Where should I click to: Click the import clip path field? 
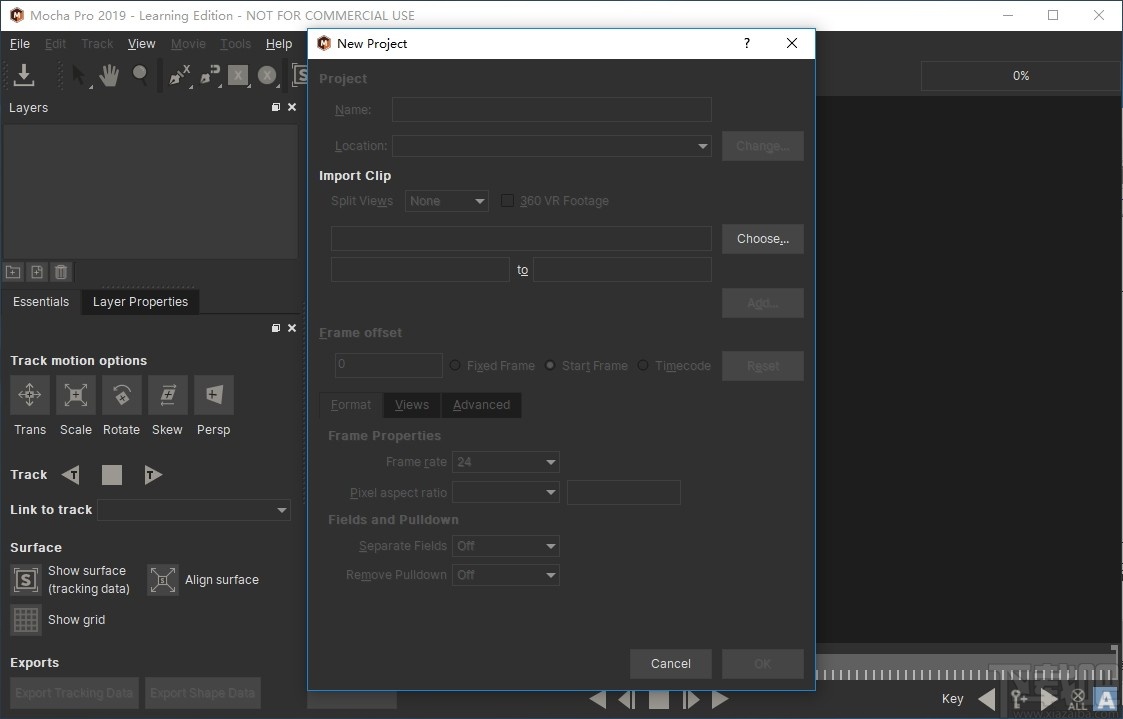tap(521, 238)
